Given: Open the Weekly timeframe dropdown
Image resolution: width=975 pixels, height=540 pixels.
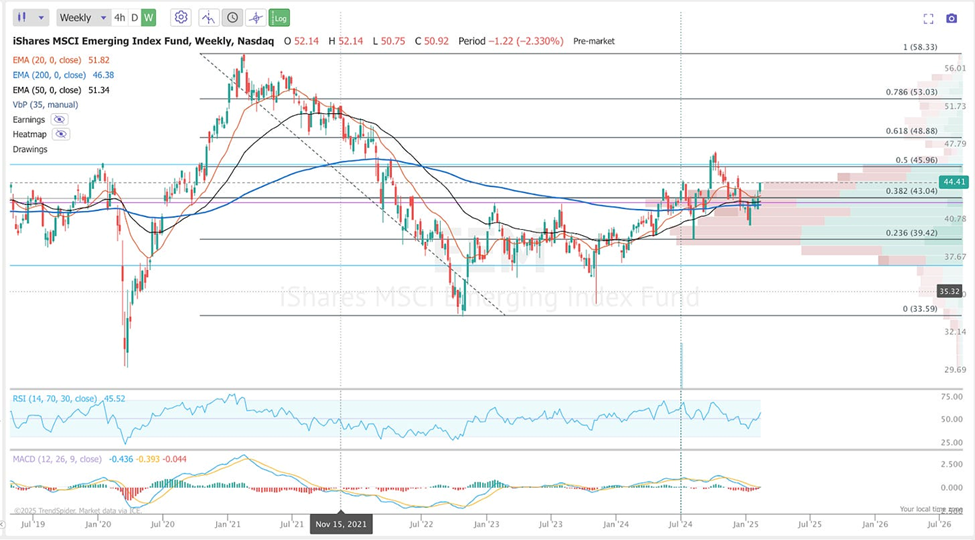Looking at the screenshot, I should click(83, 17).
